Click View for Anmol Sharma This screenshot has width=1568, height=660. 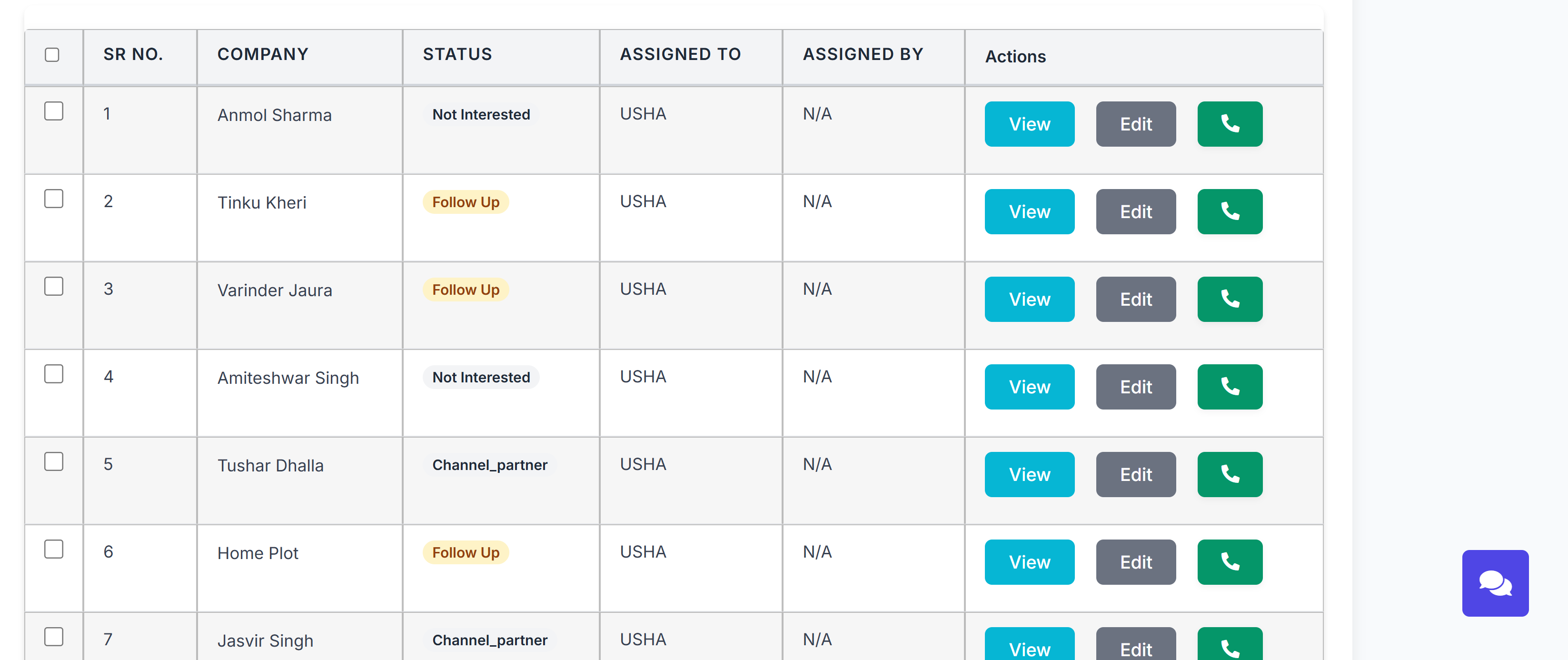point(1029,124)
